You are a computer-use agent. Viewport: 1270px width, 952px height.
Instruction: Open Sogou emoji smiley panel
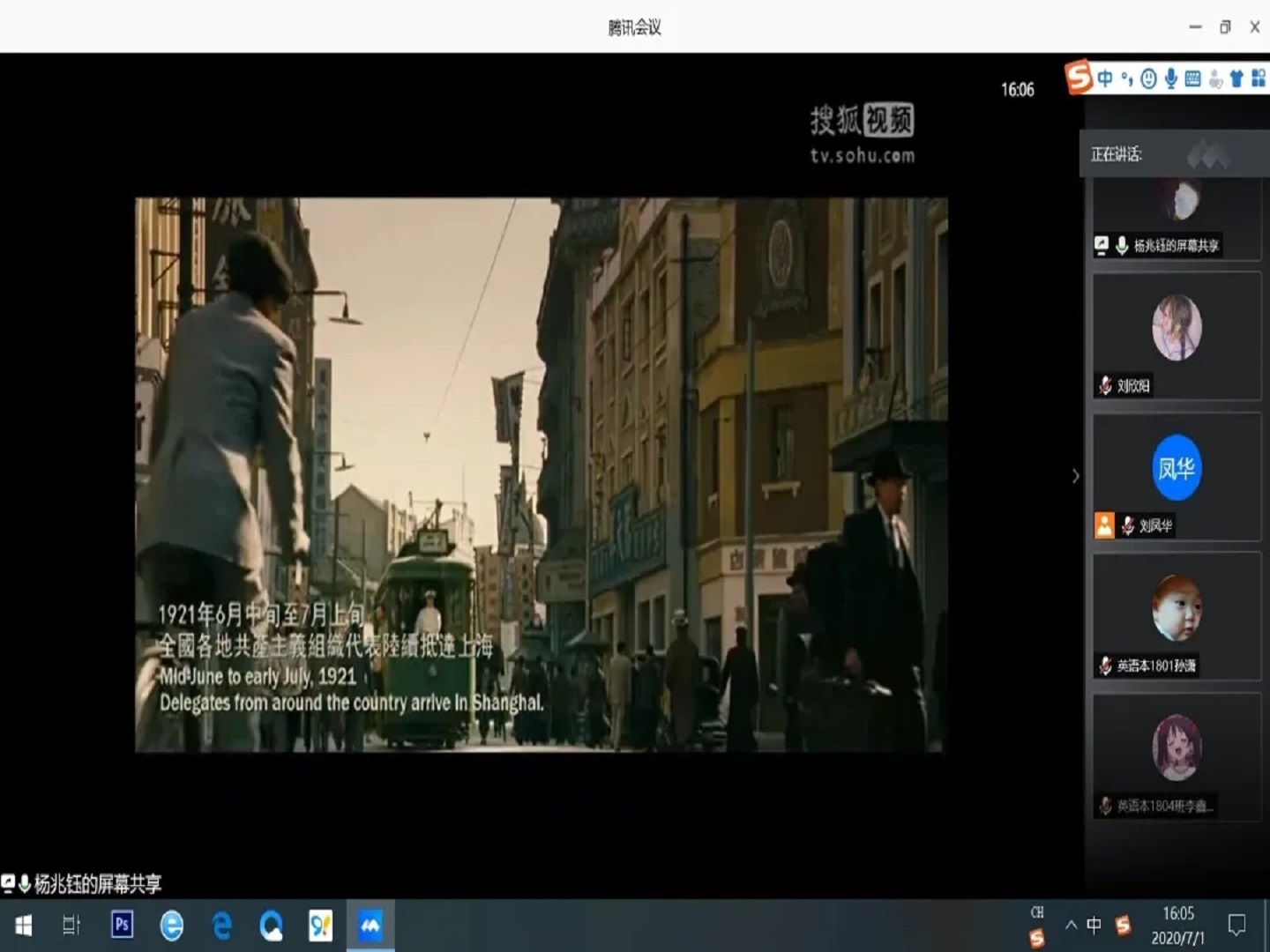(x=1148, y=79)
